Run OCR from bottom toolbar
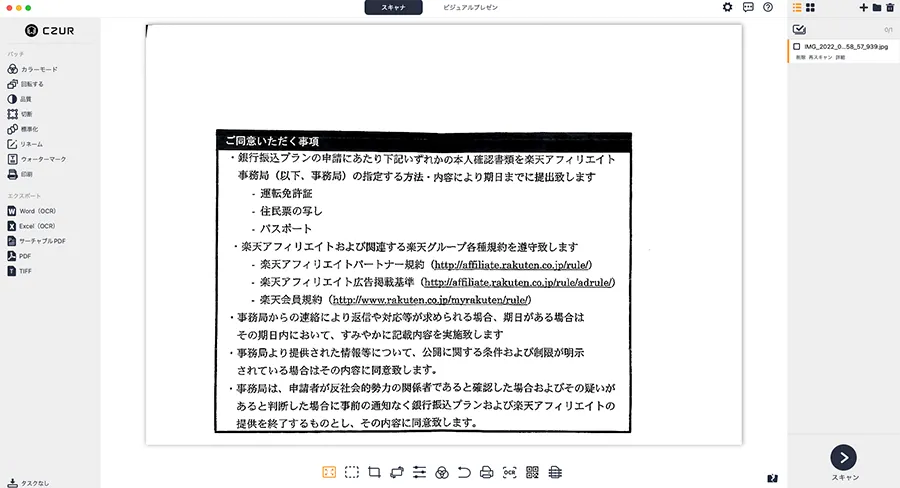This screenshot has width=900, height=488. pos(510,472)
